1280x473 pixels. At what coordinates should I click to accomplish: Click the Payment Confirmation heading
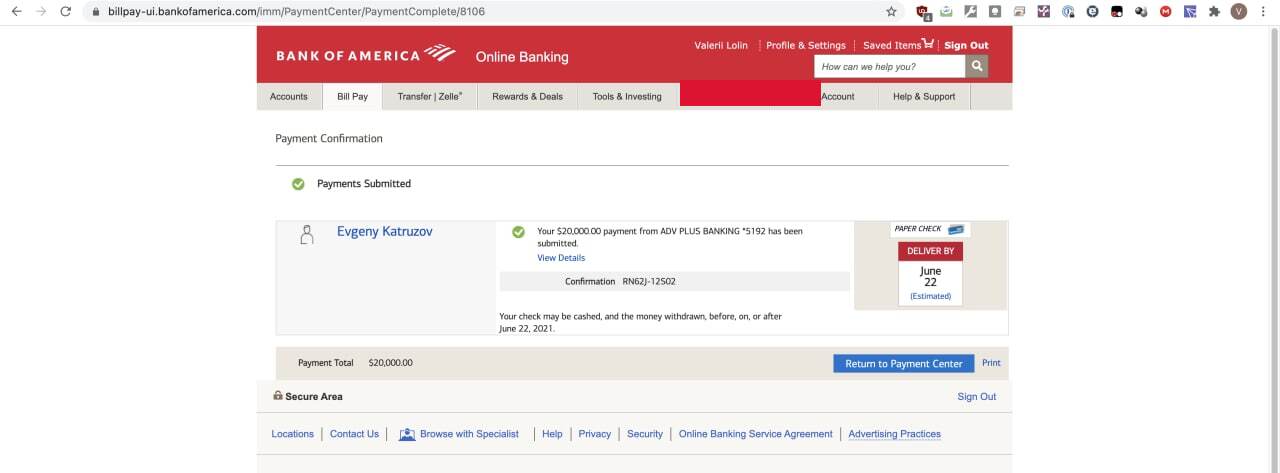point(329,139)
